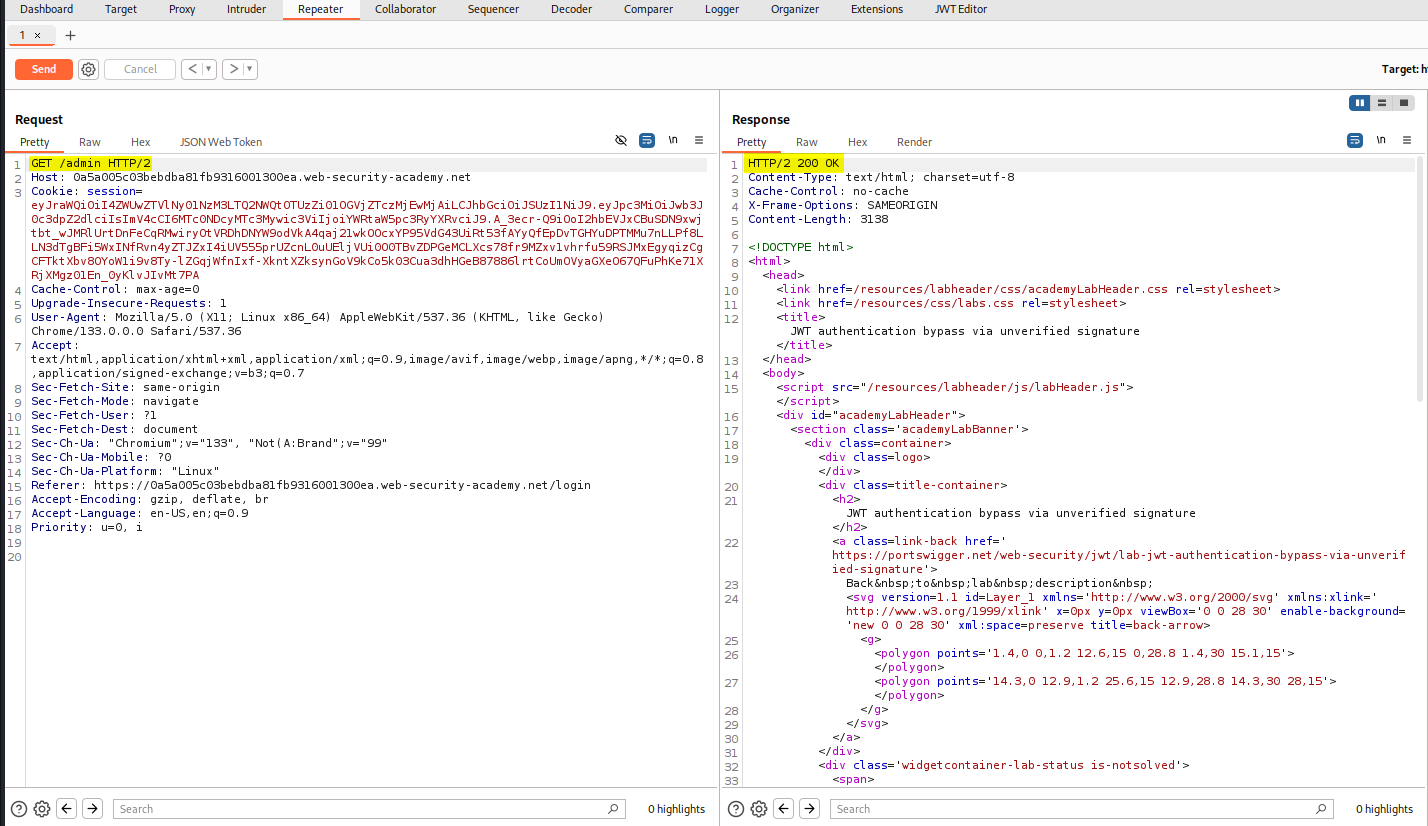Screen dimensions: 1428x826
Task: Open JSON Web Token tab in Request
Action: click(221, 142)
